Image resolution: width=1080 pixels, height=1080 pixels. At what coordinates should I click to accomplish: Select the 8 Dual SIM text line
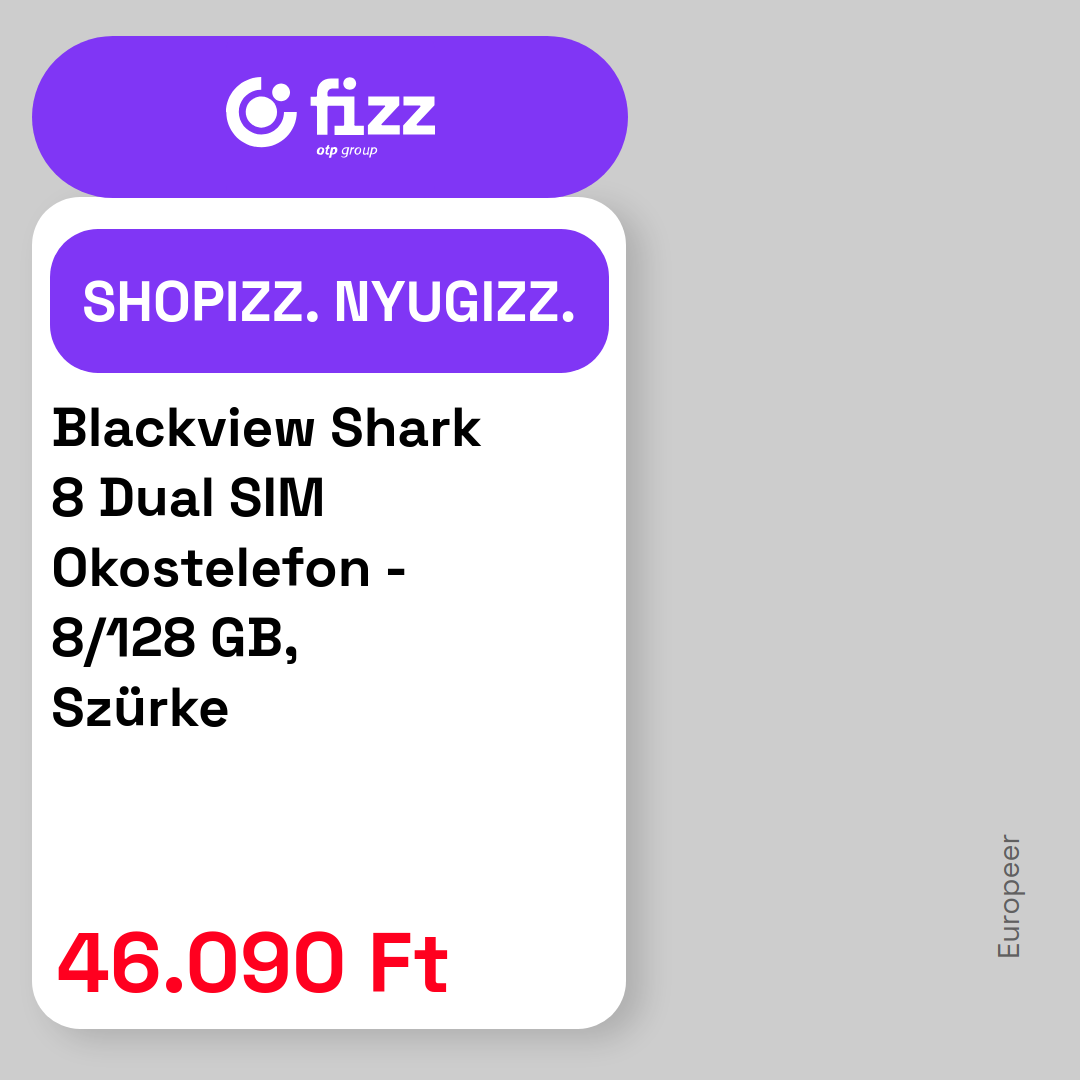tap(188, 497)
